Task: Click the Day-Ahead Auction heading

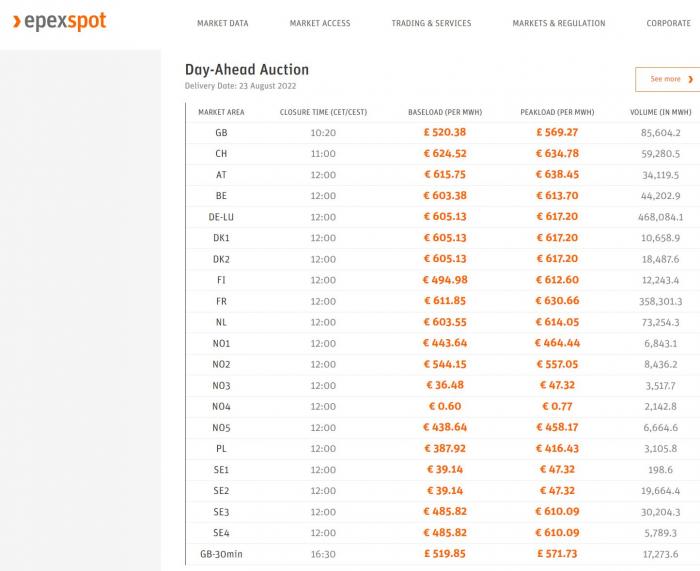Action: point(247,70)
